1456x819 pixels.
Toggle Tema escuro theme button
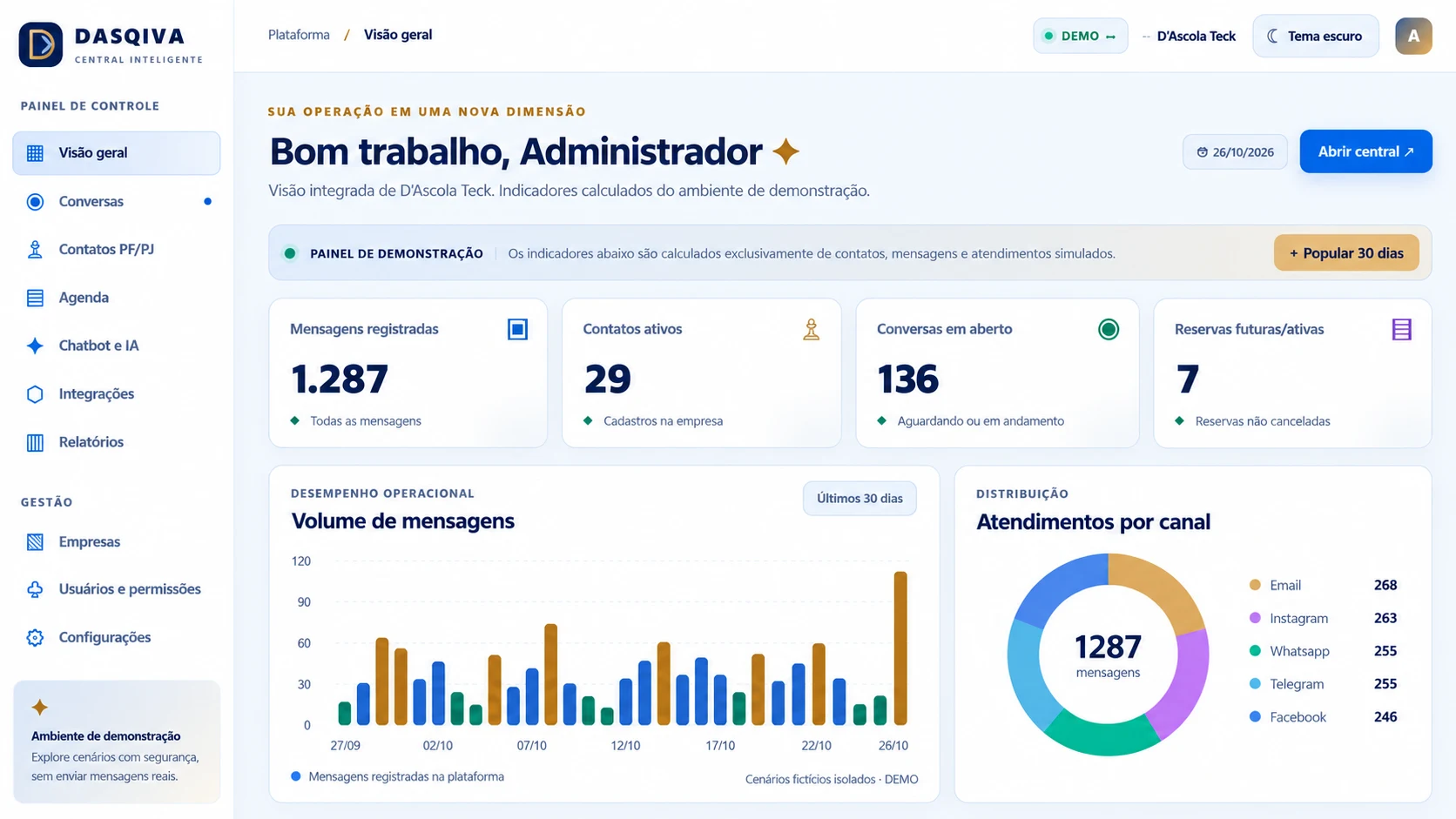click(1315, 36)
